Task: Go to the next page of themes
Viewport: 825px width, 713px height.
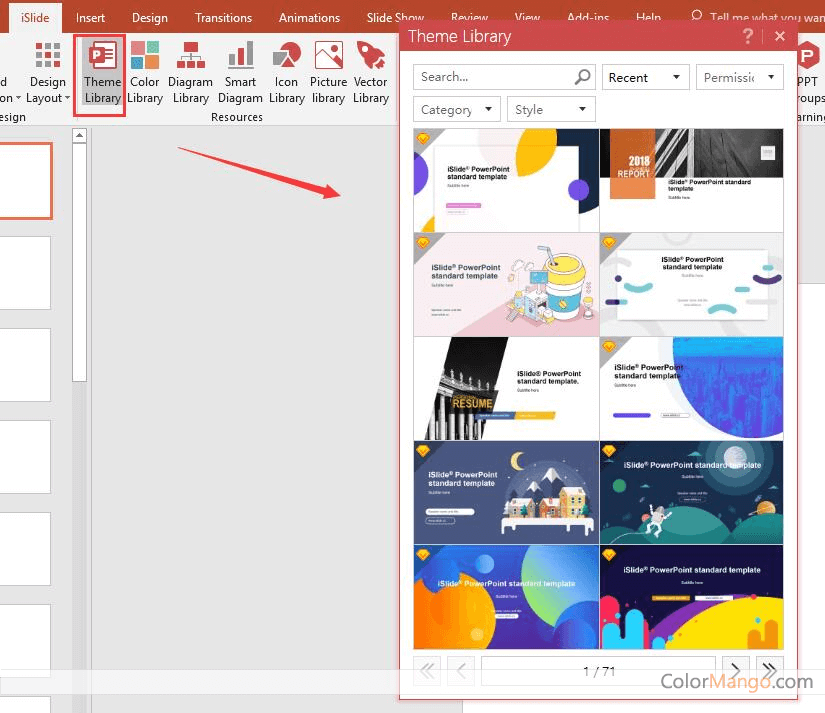Action: click(735, 670)
